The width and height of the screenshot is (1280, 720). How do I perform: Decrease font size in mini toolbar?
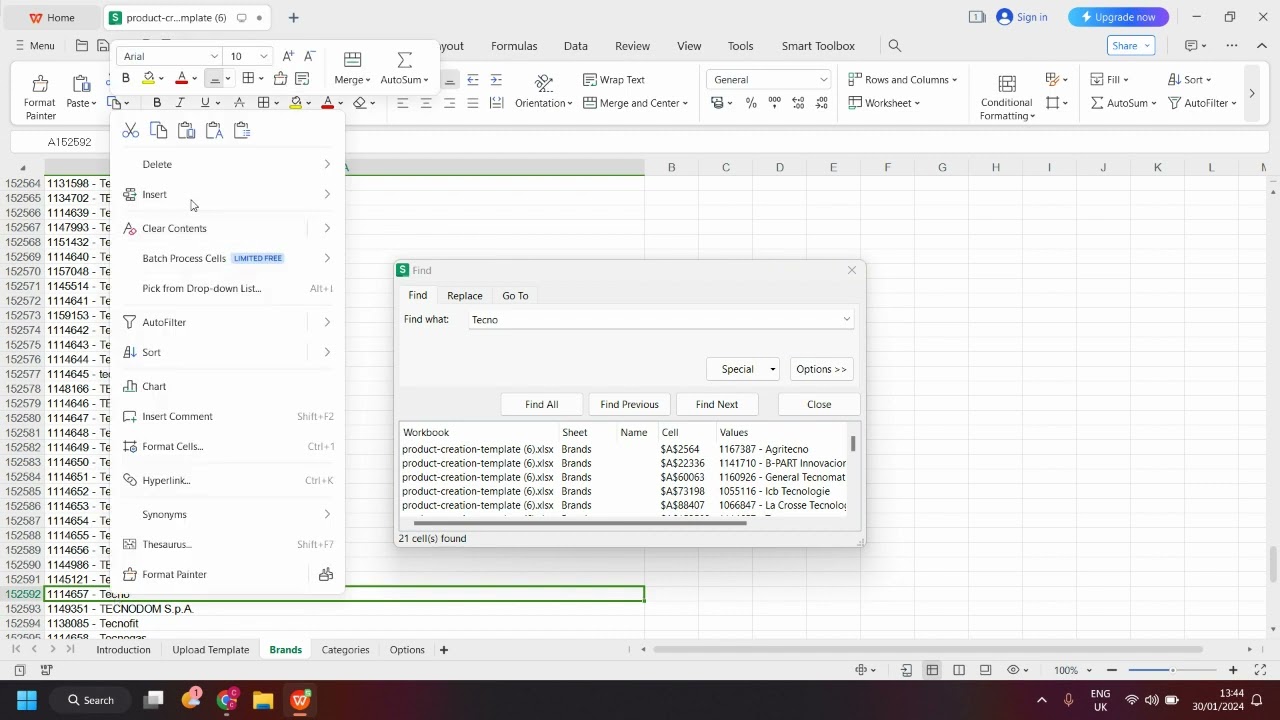310,56
